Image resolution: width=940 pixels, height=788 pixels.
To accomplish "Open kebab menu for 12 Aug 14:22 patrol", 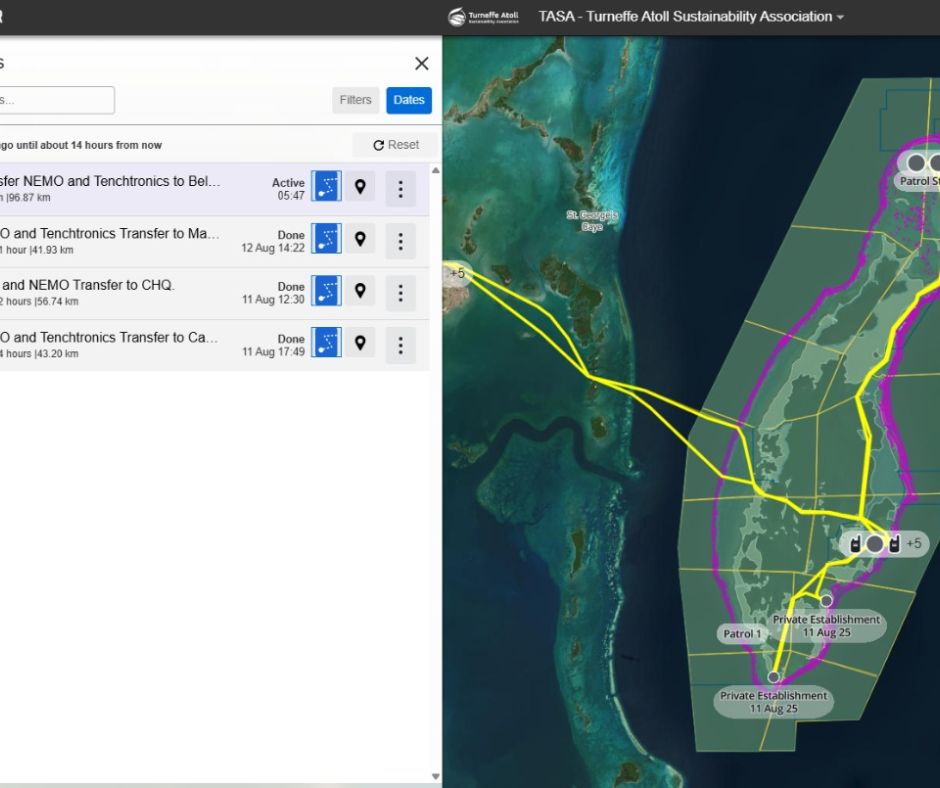I will 400,240.
